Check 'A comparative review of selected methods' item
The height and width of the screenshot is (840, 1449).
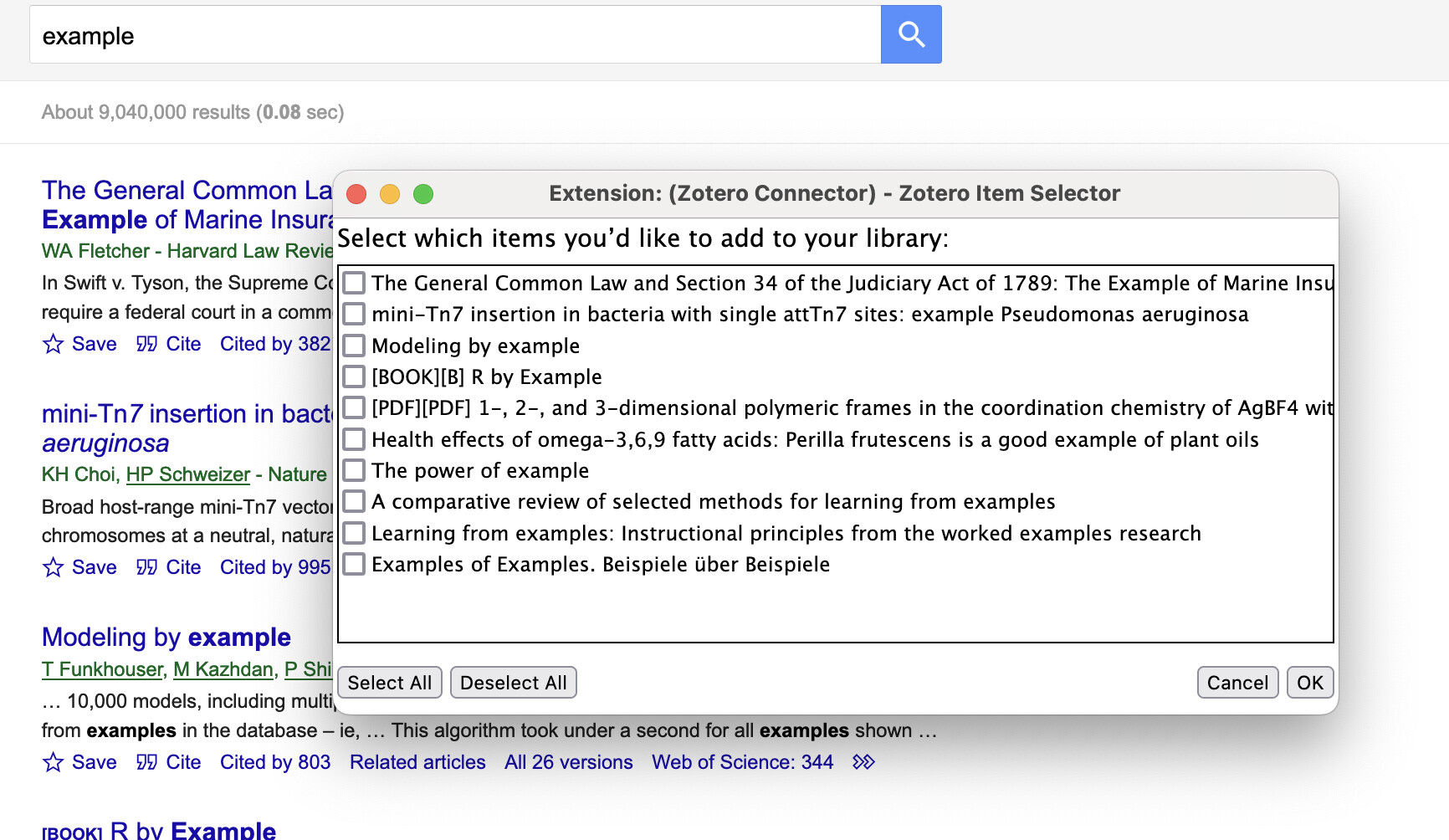coord(354,501)
